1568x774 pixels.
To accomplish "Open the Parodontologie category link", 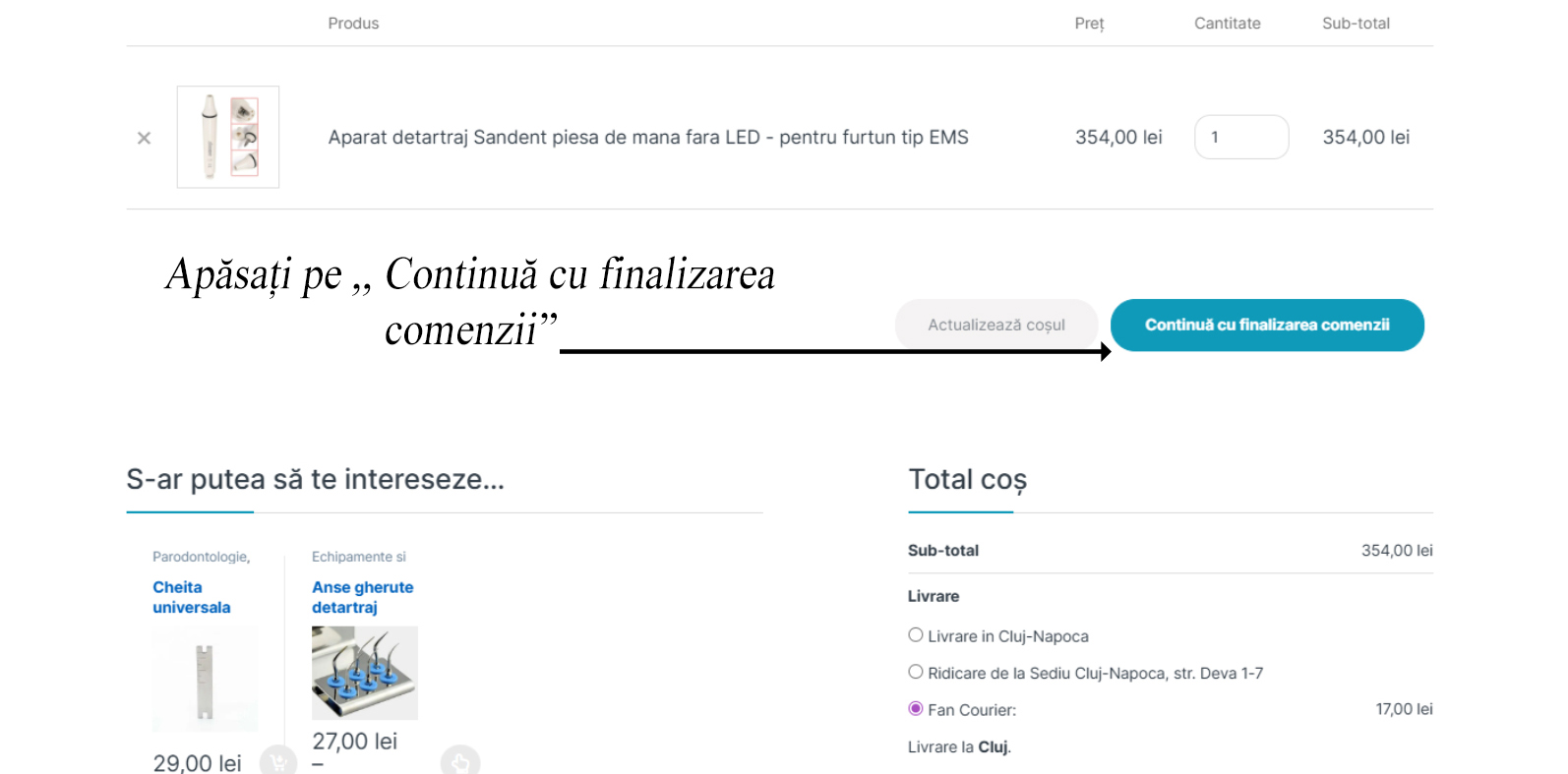I will (202, 557).
